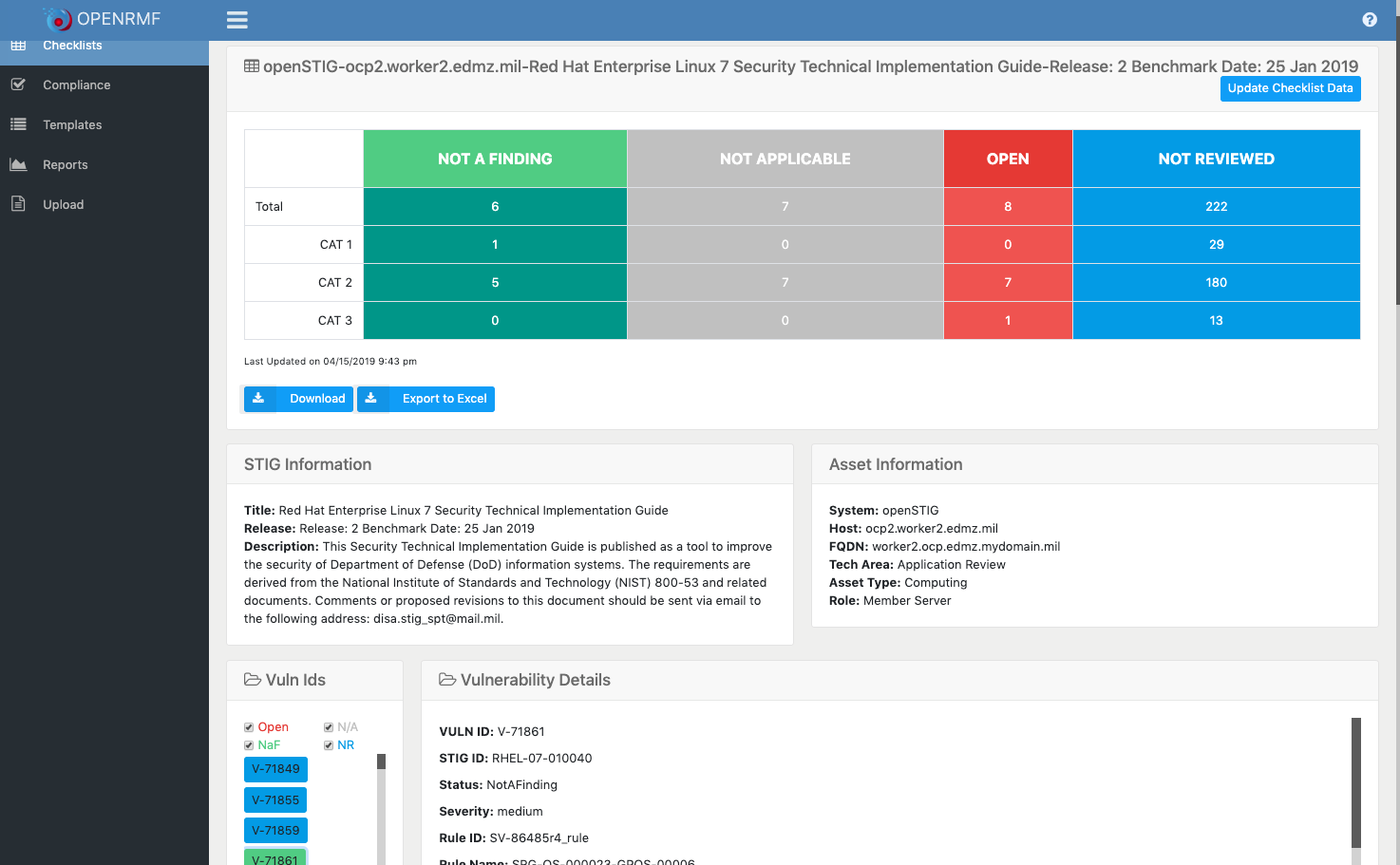1400x865 pixels.
Task: Click the download icon beside Export to Excel
Action: (371, 399)
